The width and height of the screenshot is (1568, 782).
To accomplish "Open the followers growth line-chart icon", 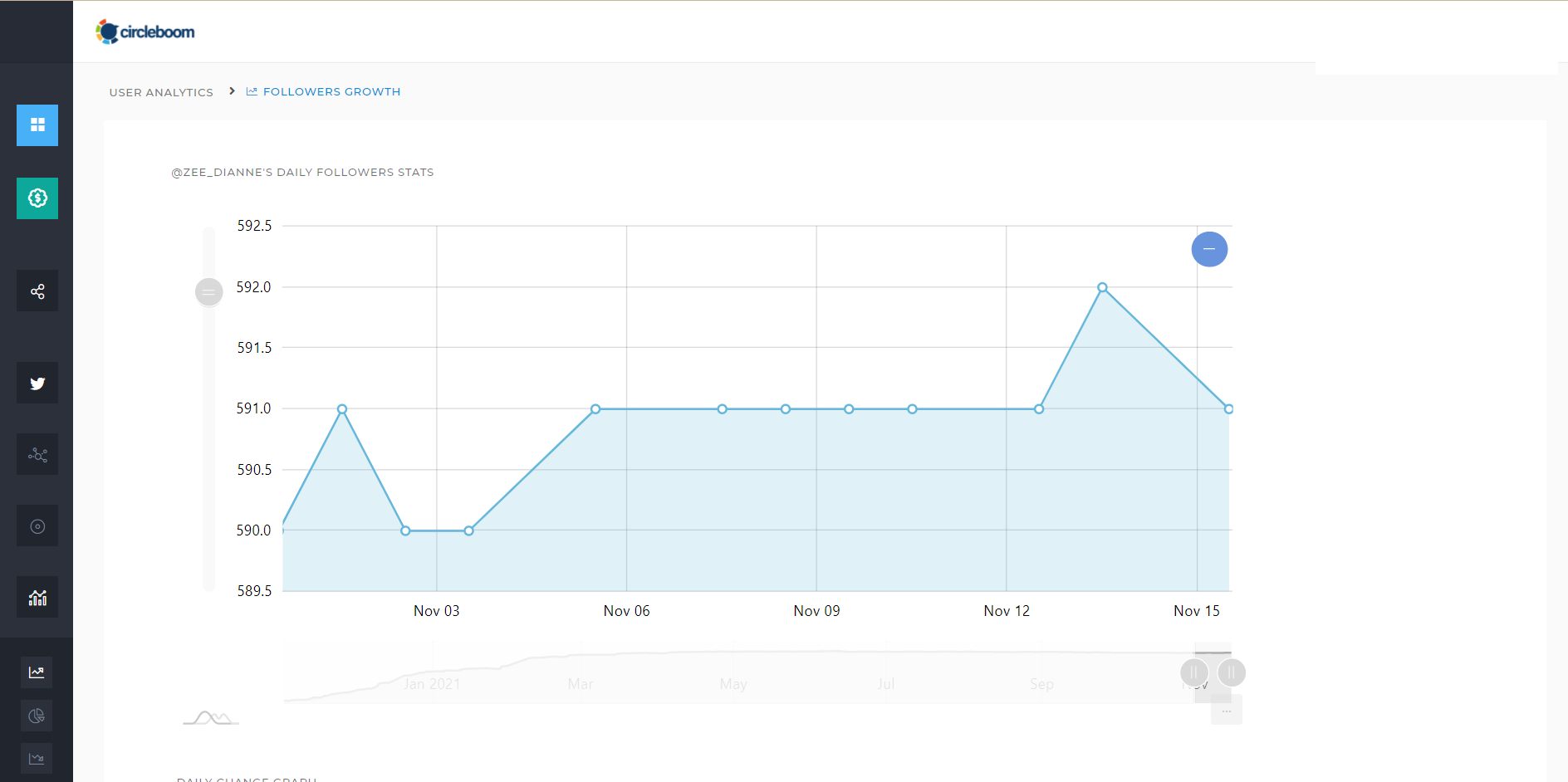I will coord(36,672).
